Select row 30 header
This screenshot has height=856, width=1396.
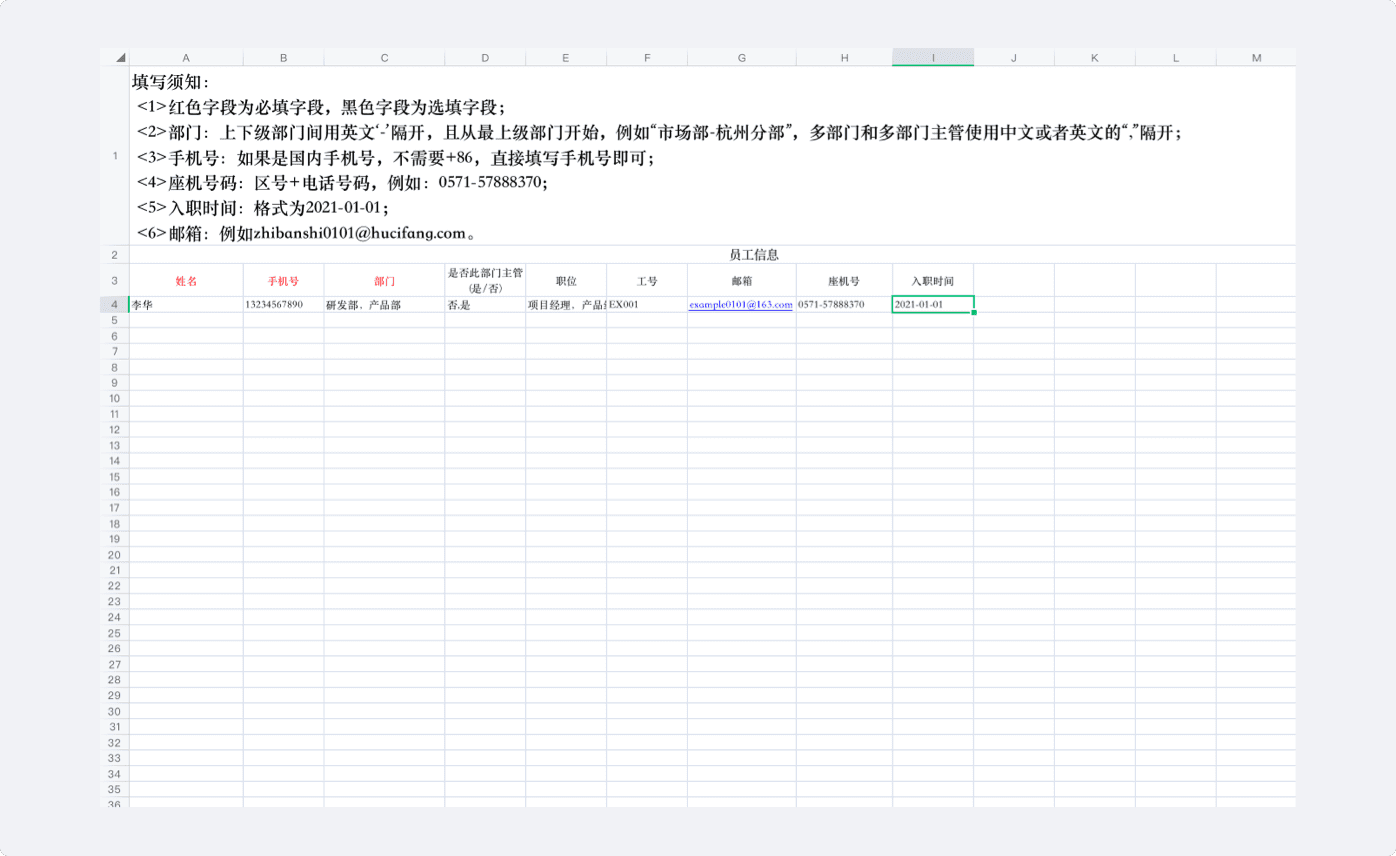(115, 711)
